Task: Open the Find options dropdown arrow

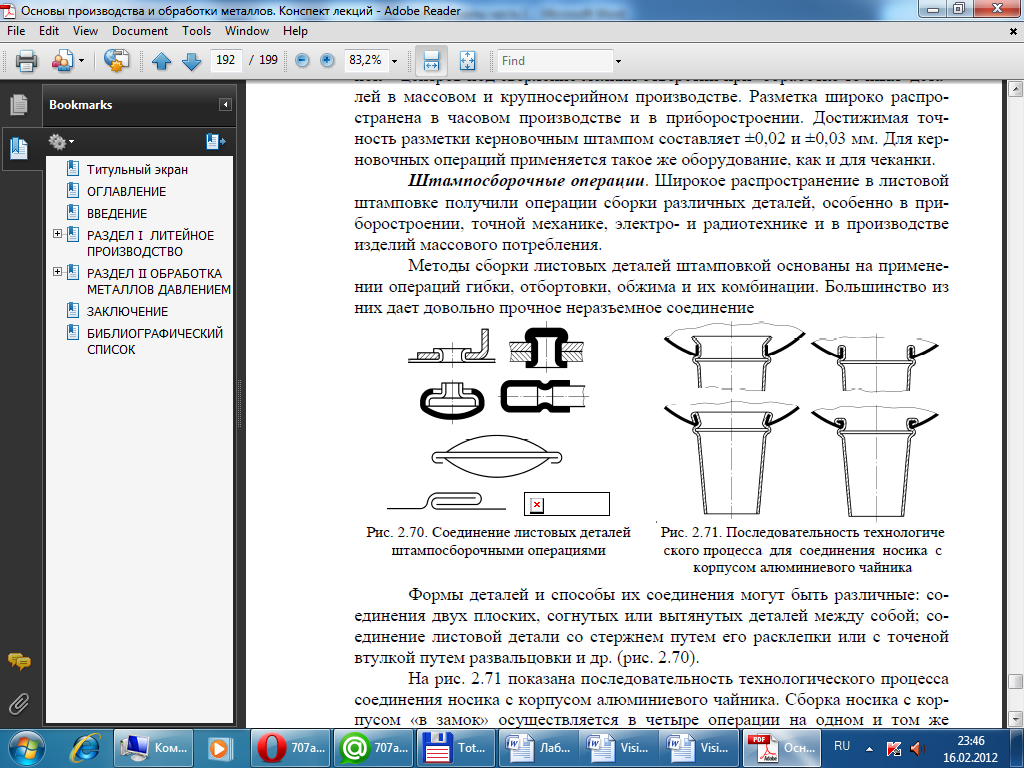Action: (x=618, y=61)
